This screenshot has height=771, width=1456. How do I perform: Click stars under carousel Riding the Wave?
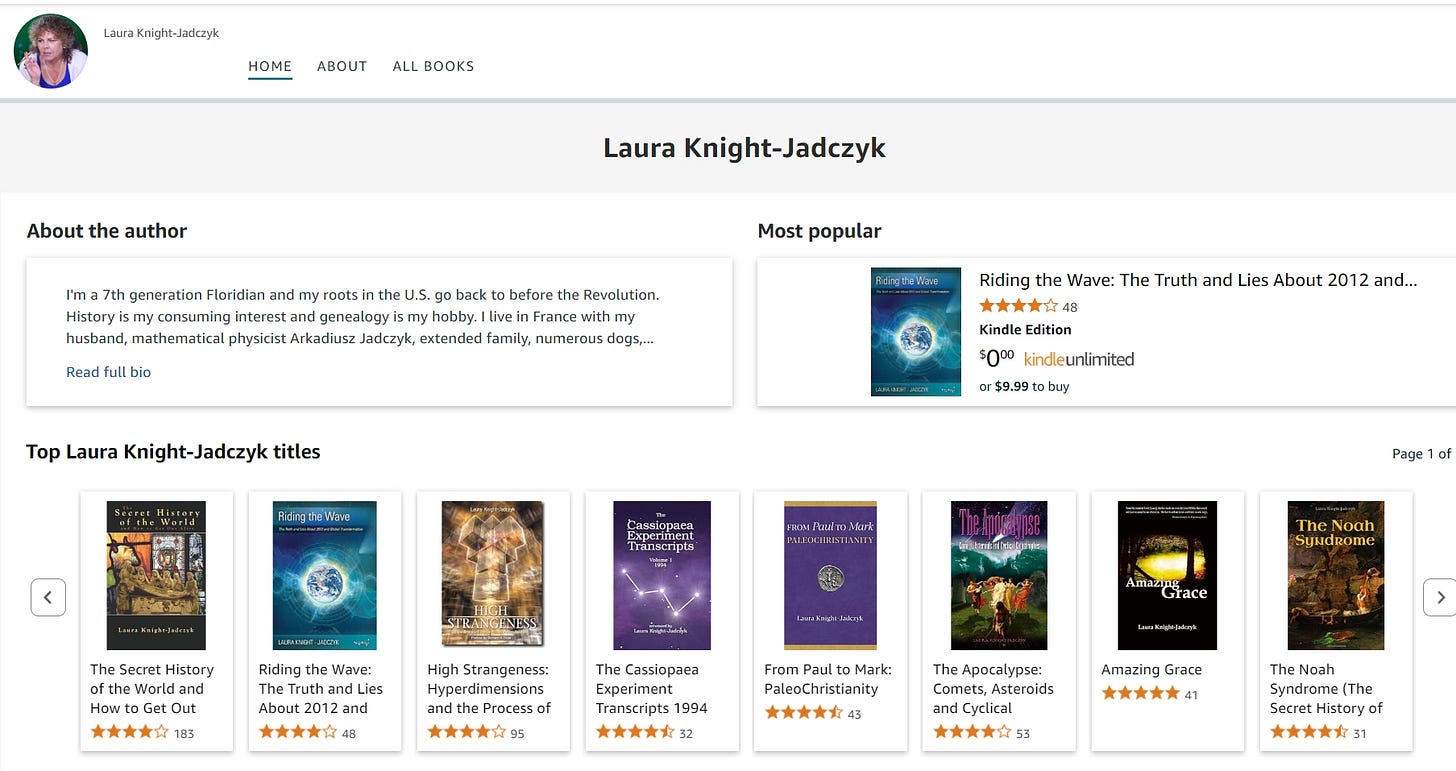(x=298, y=732)
